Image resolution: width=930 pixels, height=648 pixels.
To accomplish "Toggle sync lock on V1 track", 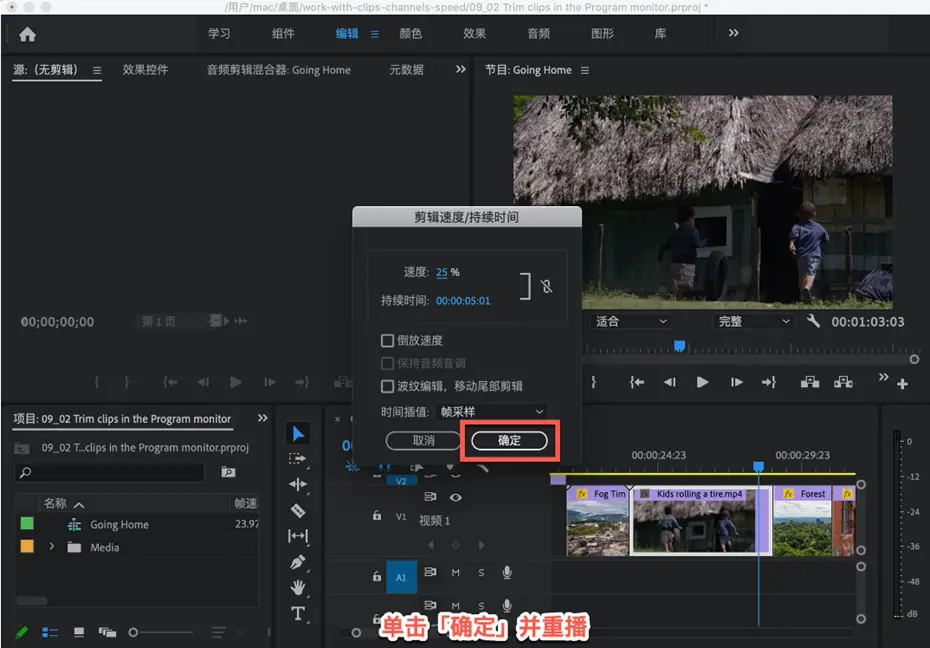I will (x=431, y=497).
